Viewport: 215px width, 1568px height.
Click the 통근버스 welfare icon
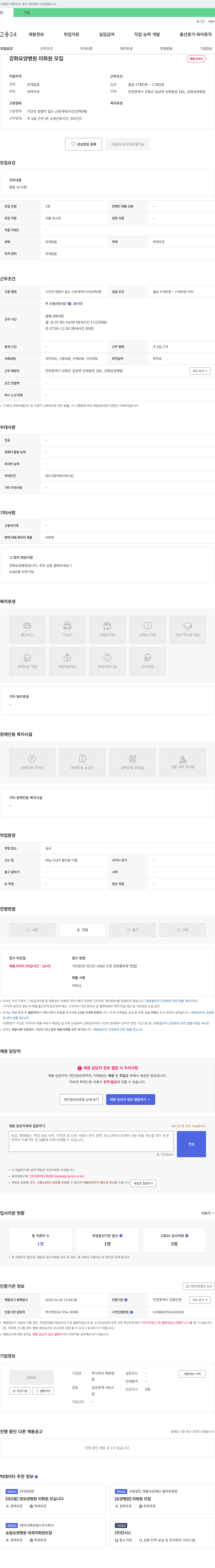tap(27, 629)
